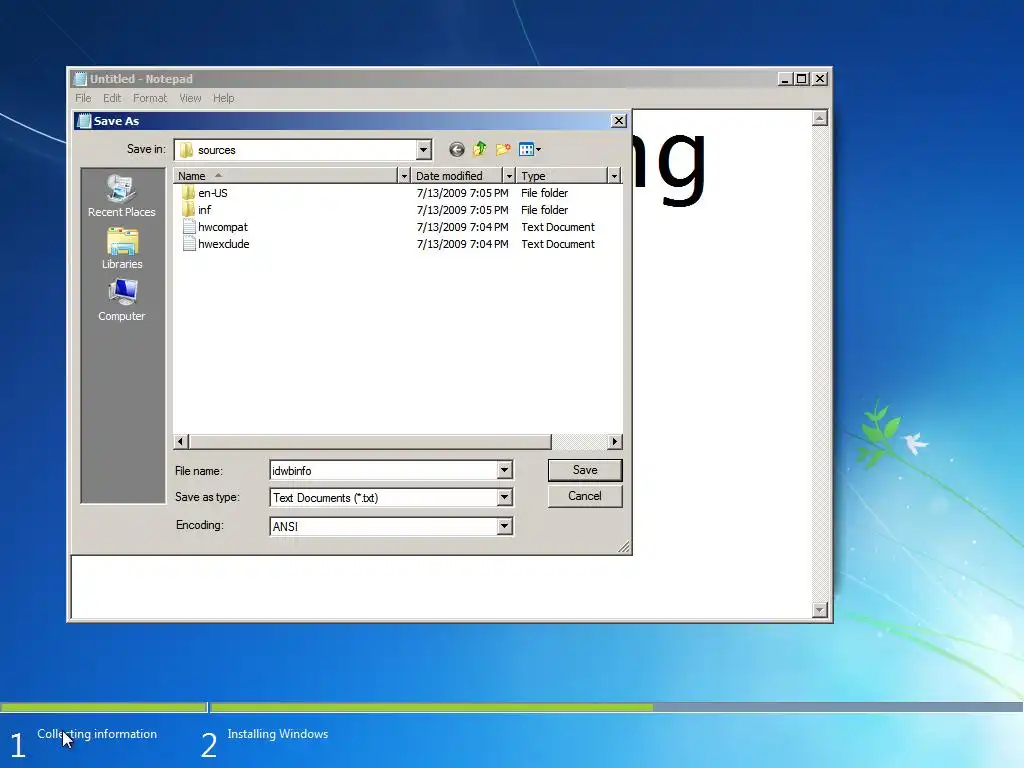Select the hwexclude file icon
1024x768 pixels.
coord(189,244)
